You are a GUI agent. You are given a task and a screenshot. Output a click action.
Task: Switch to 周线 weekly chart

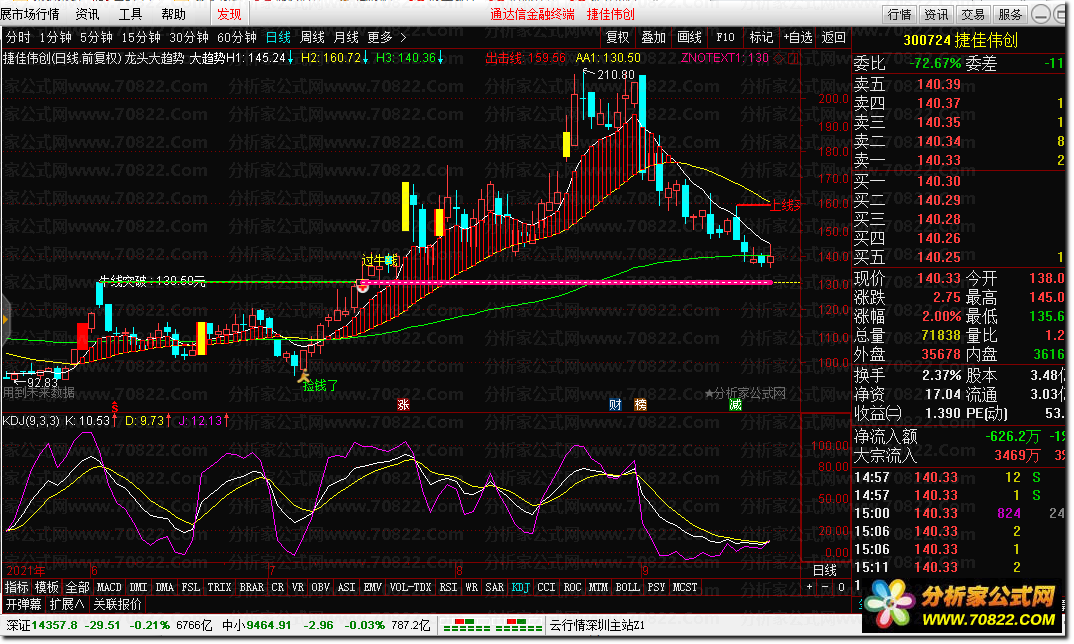[312, 37]
